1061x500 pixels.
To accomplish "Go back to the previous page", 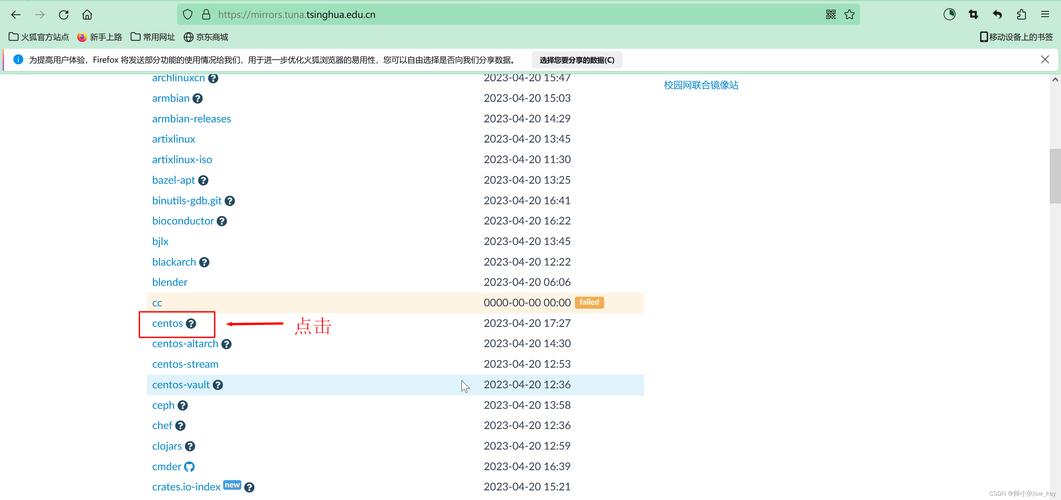I will [x=16, y=15].
